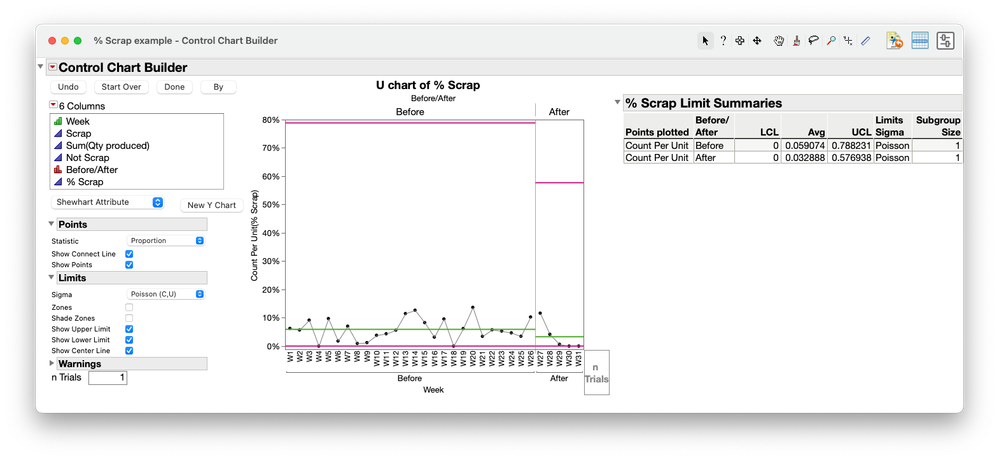The image size is (999, 460).
Task: Click the chart title U chart of % Scrap
Action: (428, 85)
